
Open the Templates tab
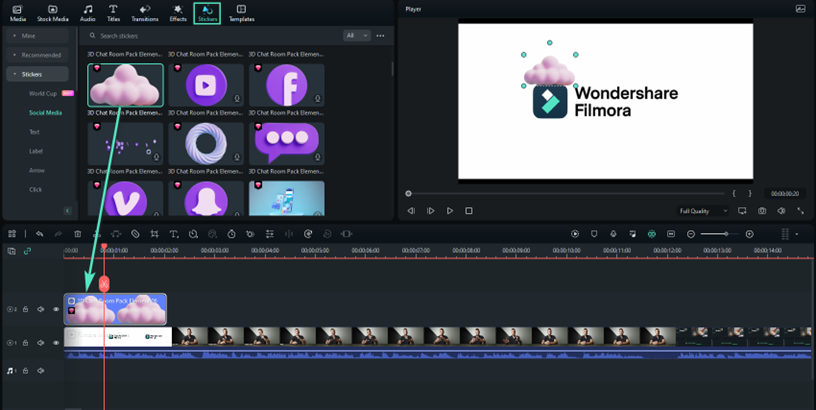(x=241, y=13)
